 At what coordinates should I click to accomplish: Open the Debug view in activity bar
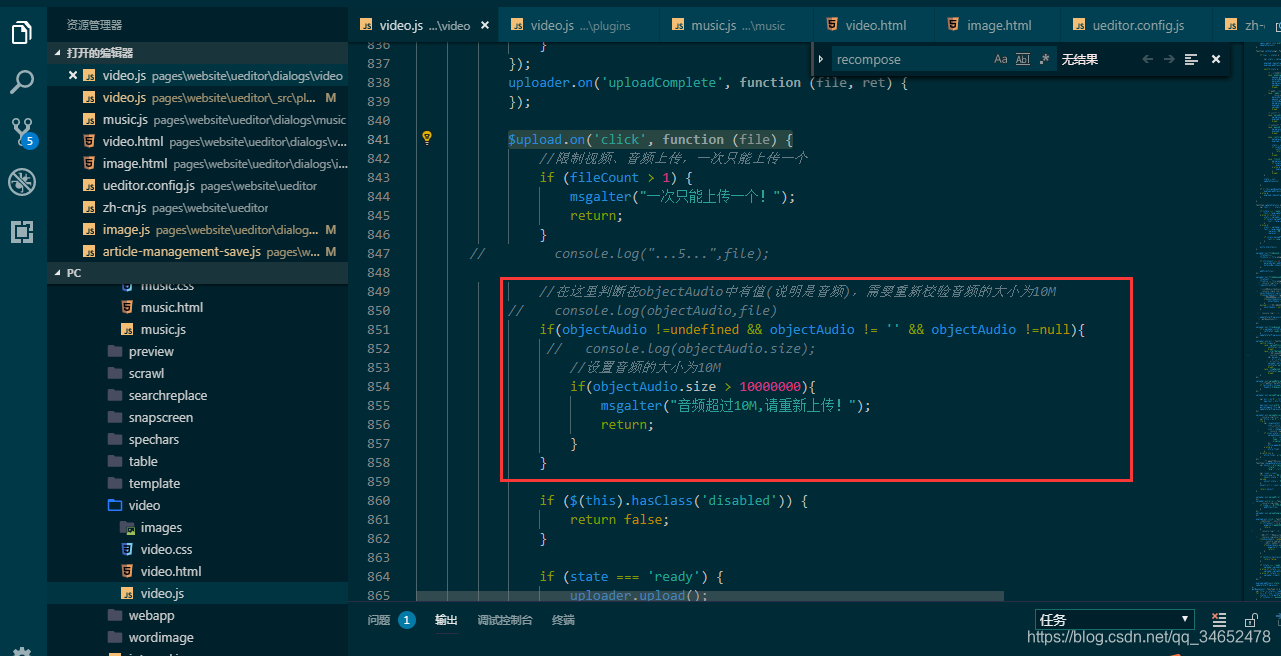(x=22, y=182)
